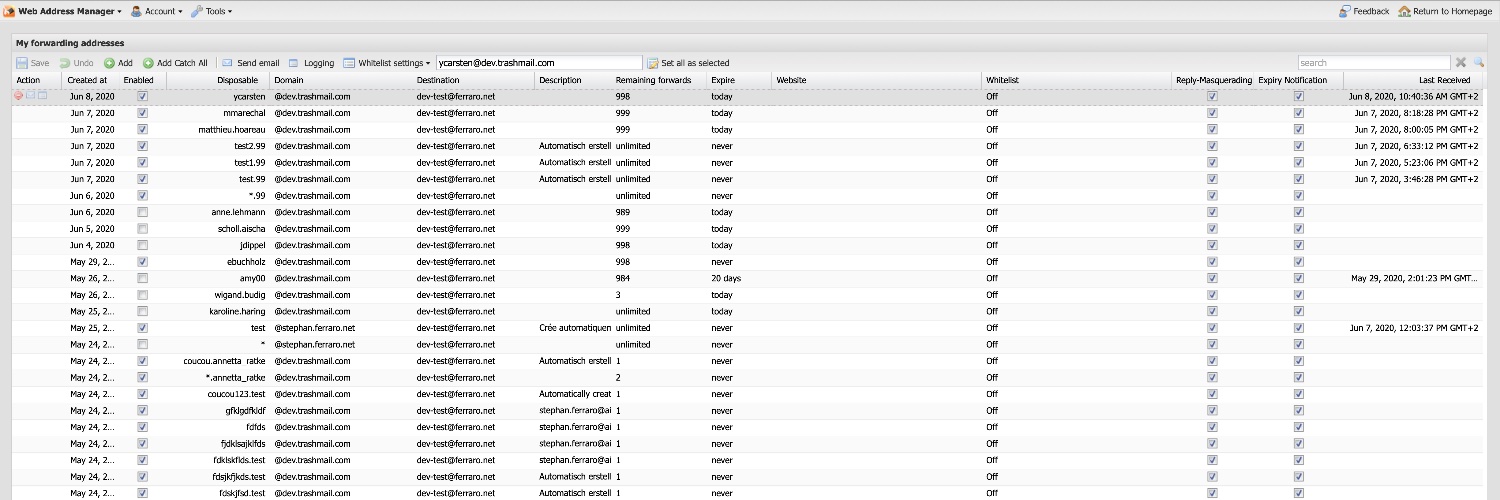Click the Send email toolbar button
The width and height of the screenshot is (1500, 500).
click(250, 63)
